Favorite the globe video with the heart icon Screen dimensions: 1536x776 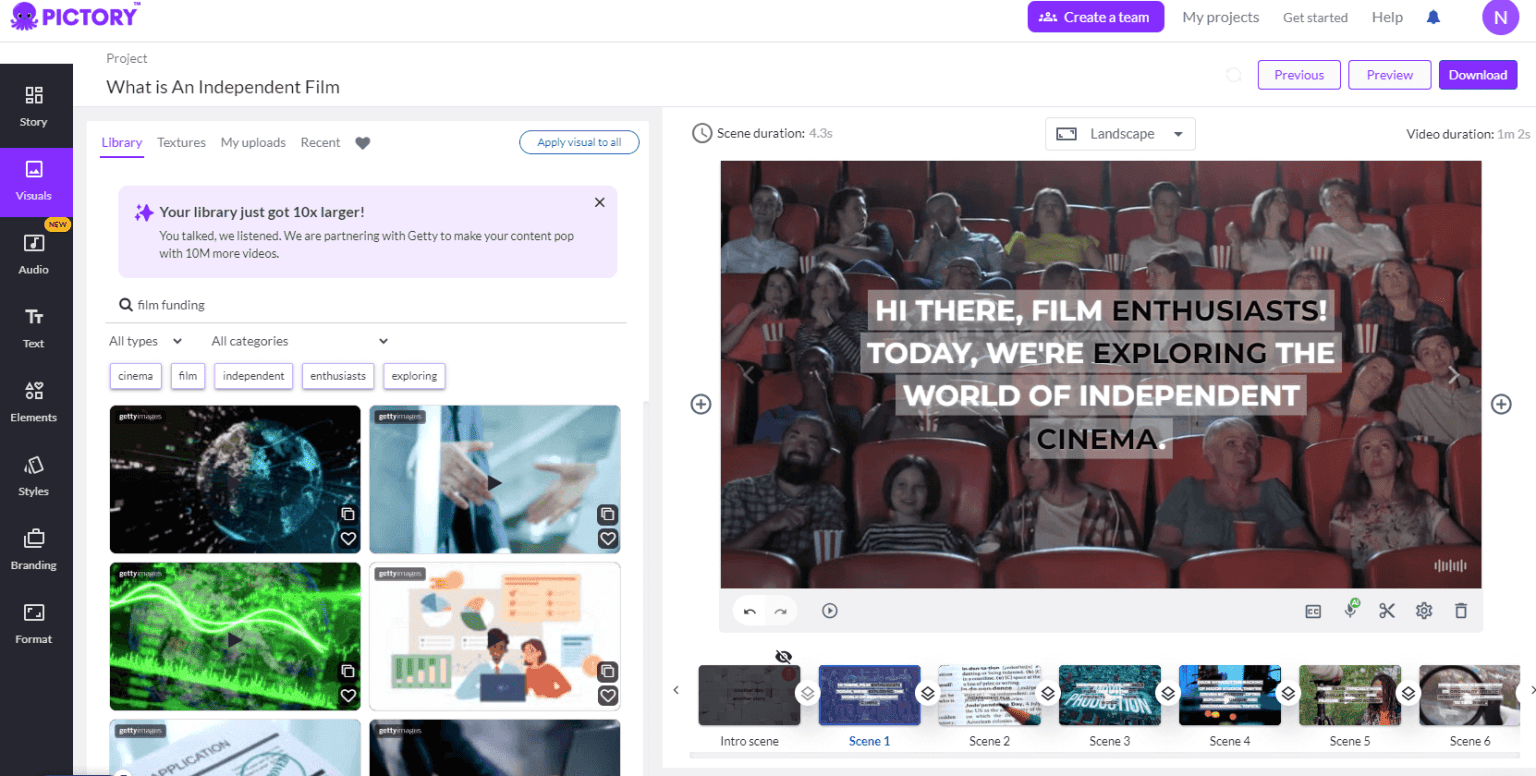pos(348,538)
